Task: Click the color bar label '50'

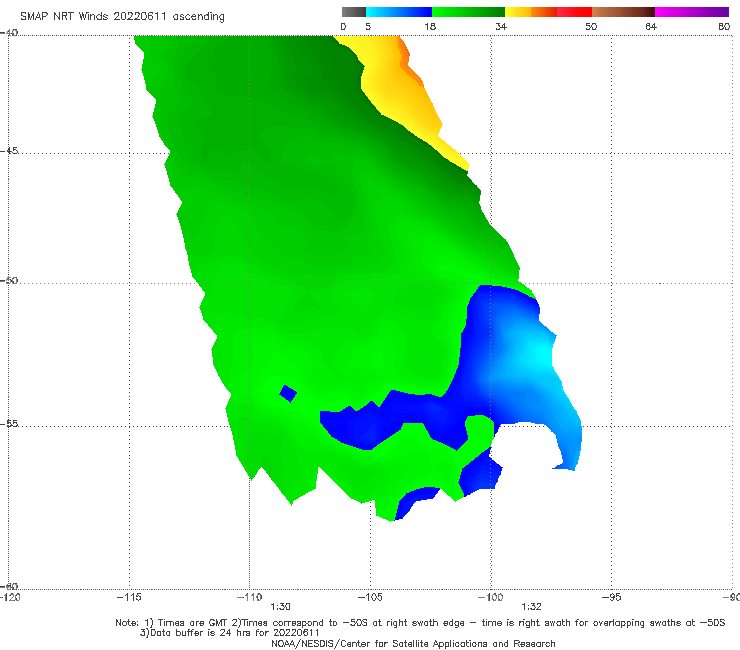Action: [591, 26]
